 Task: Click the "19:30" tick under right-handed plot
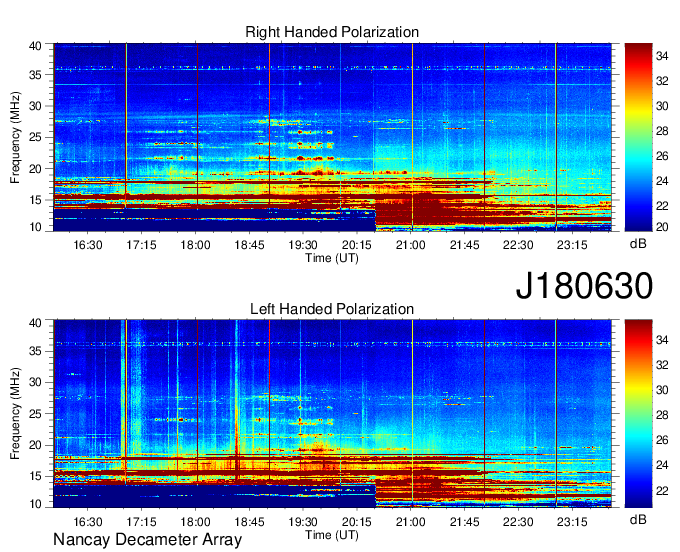(303, 245)
